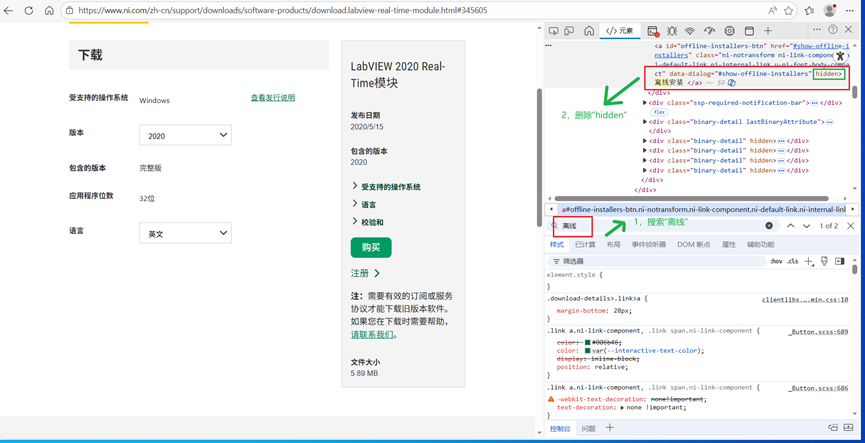The height and width of the screenshot is (443, 865).
Task: Open the Network wifi icon panel
Action: pyautogui.click(x=690, y=30)
